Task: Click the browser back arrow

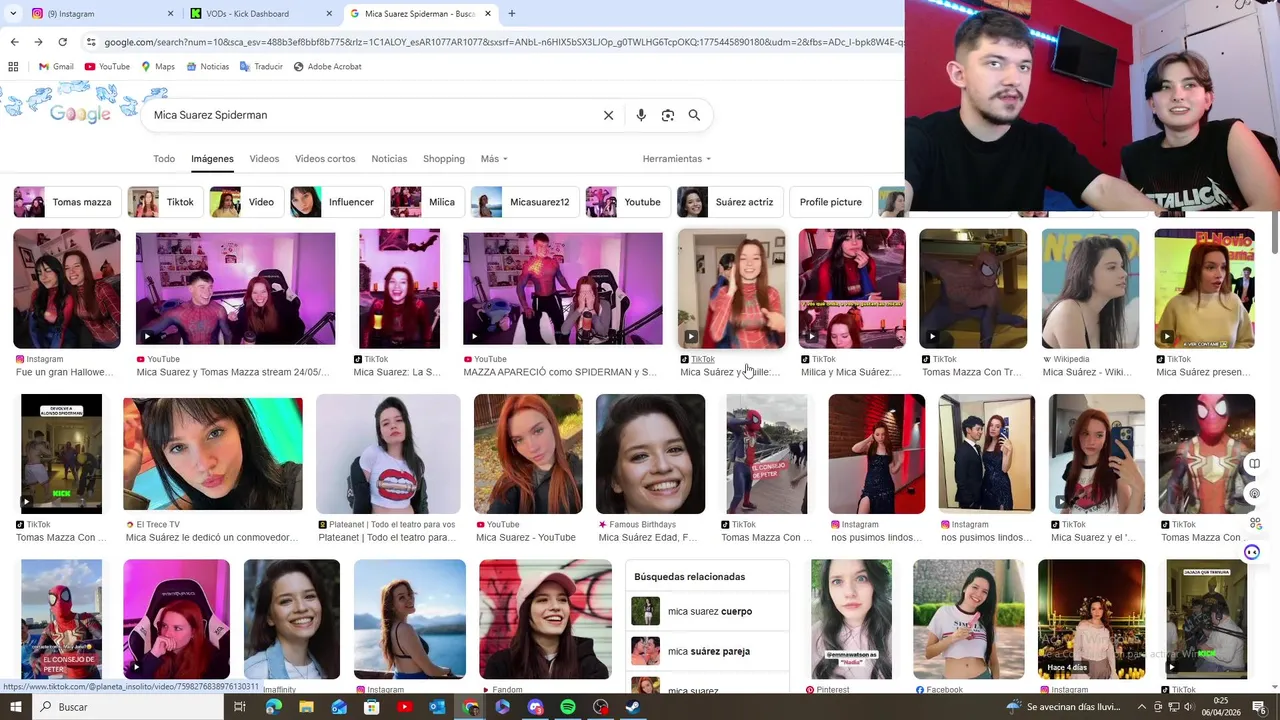Action: [14, 42]
